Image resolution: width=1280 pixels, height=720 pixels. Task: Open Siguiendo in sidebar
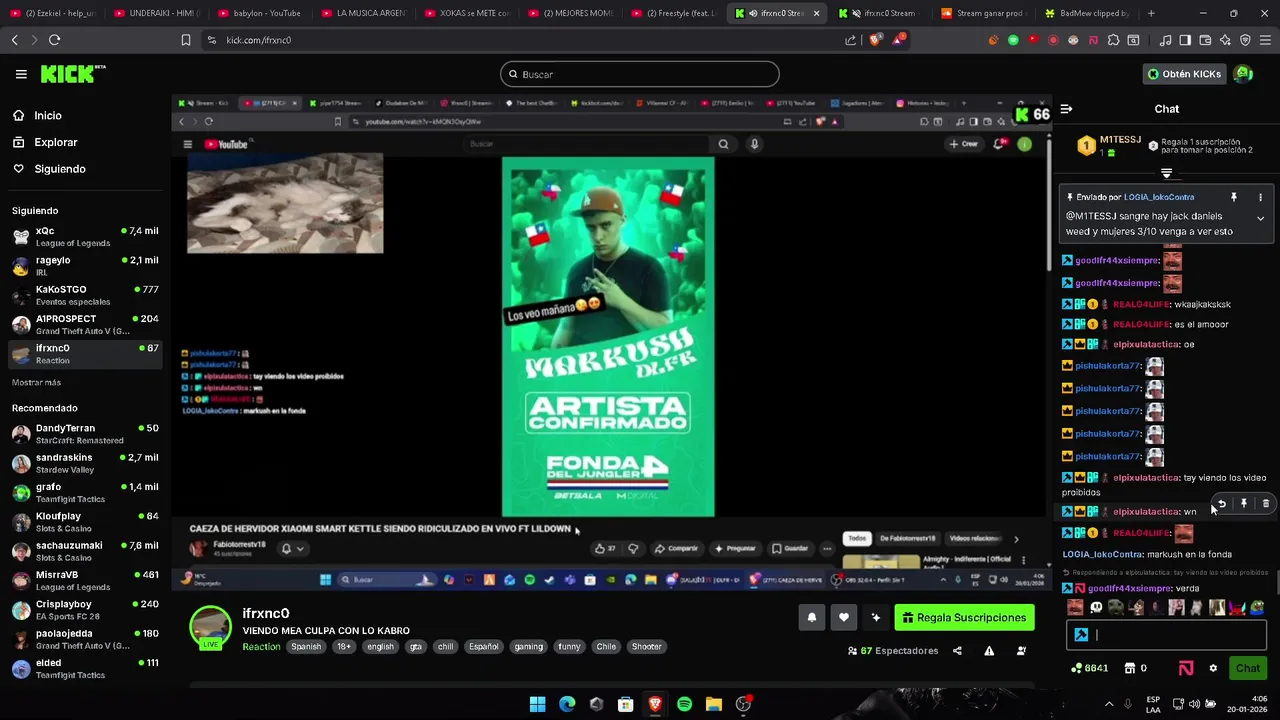pos(49,169)
